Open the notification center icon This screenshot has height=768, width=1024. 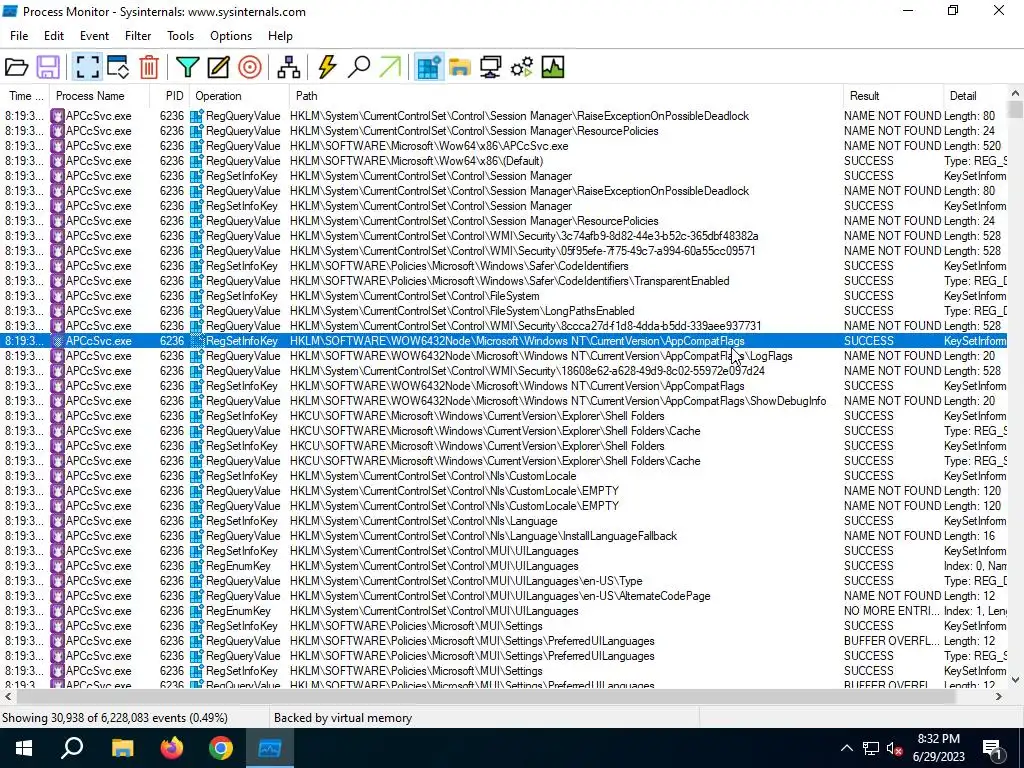991,748
